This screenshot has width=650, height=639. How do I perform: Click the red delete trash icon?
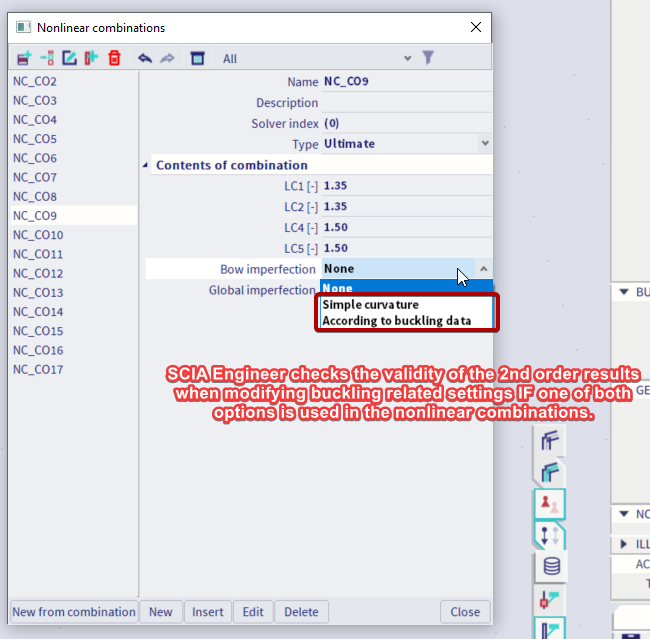114,58
